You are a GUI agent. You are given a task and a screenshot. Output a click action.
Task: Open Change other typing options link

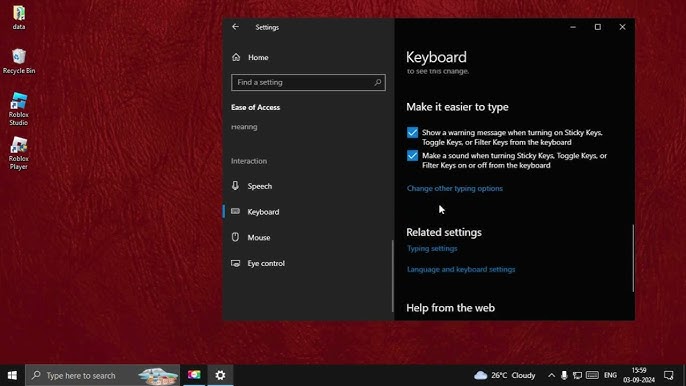[x=455, y=189]
